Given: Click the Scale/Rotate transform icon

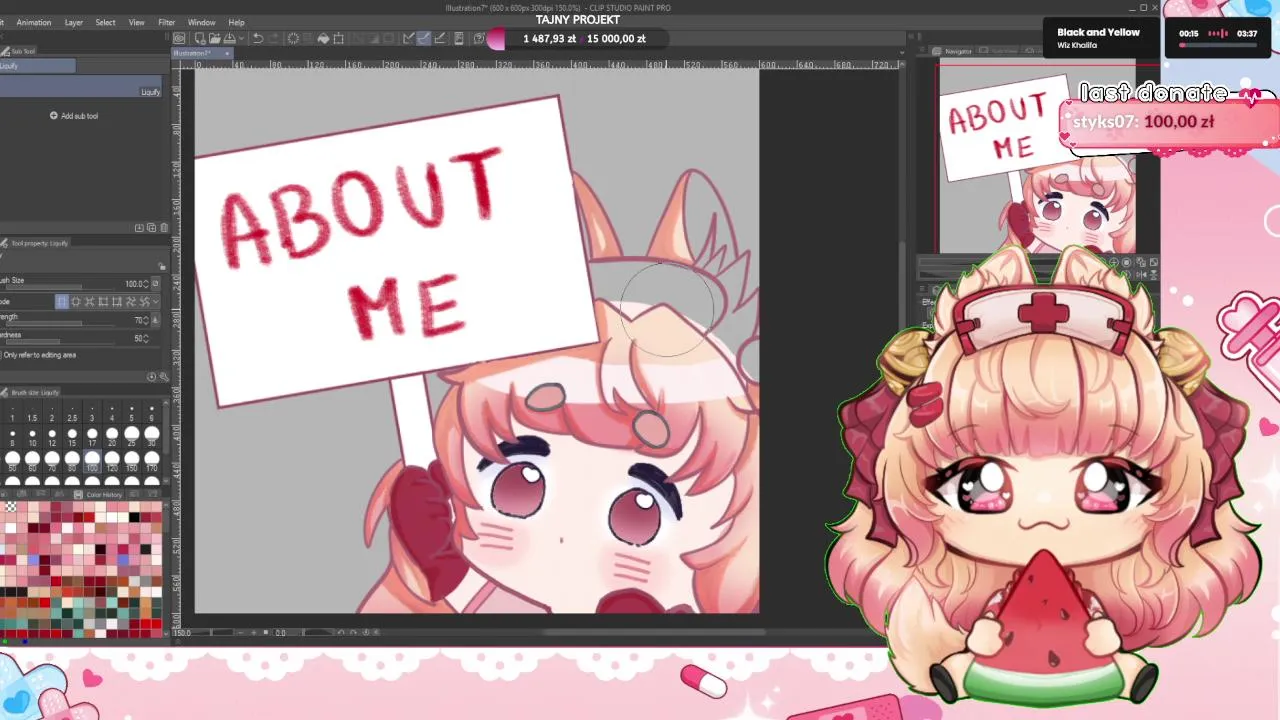Looking at the screenshot, I should click(x=338, y=39).
